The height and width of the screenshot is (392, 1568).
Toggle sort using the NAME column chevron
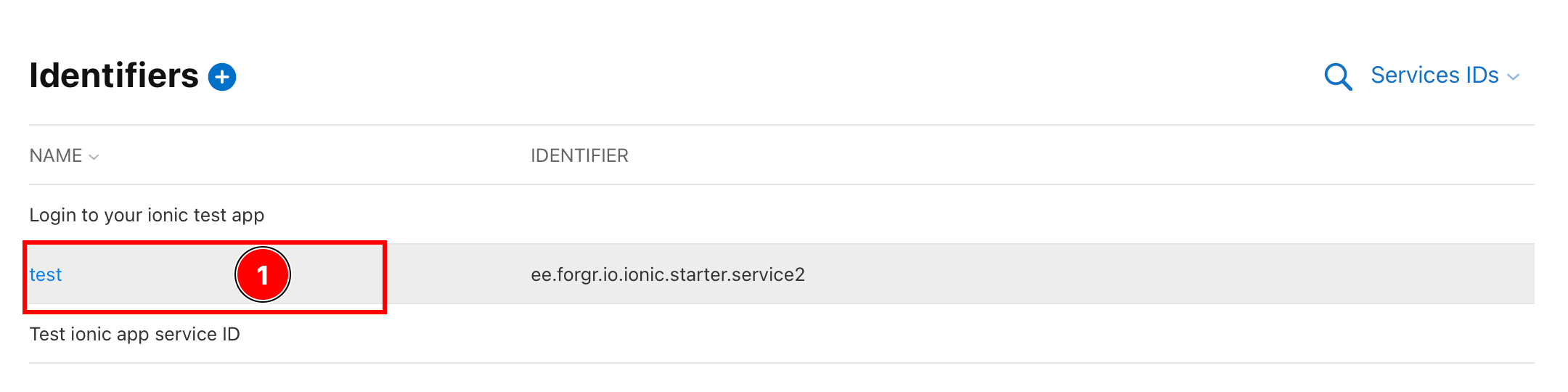pyautogui.click(x=94, y=157)
